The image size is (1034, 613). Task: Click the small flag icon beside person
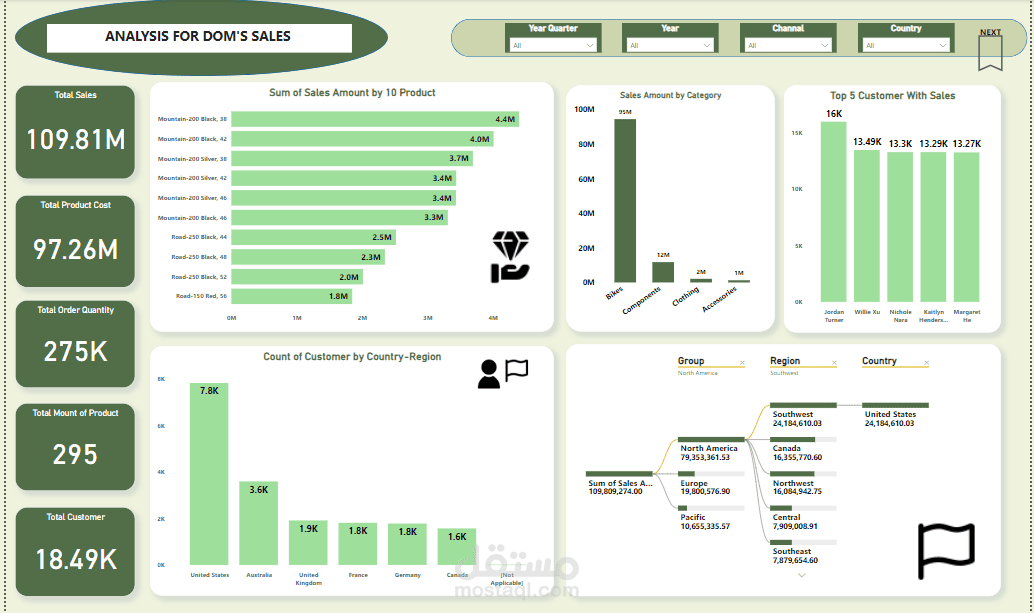pos(516,370)
